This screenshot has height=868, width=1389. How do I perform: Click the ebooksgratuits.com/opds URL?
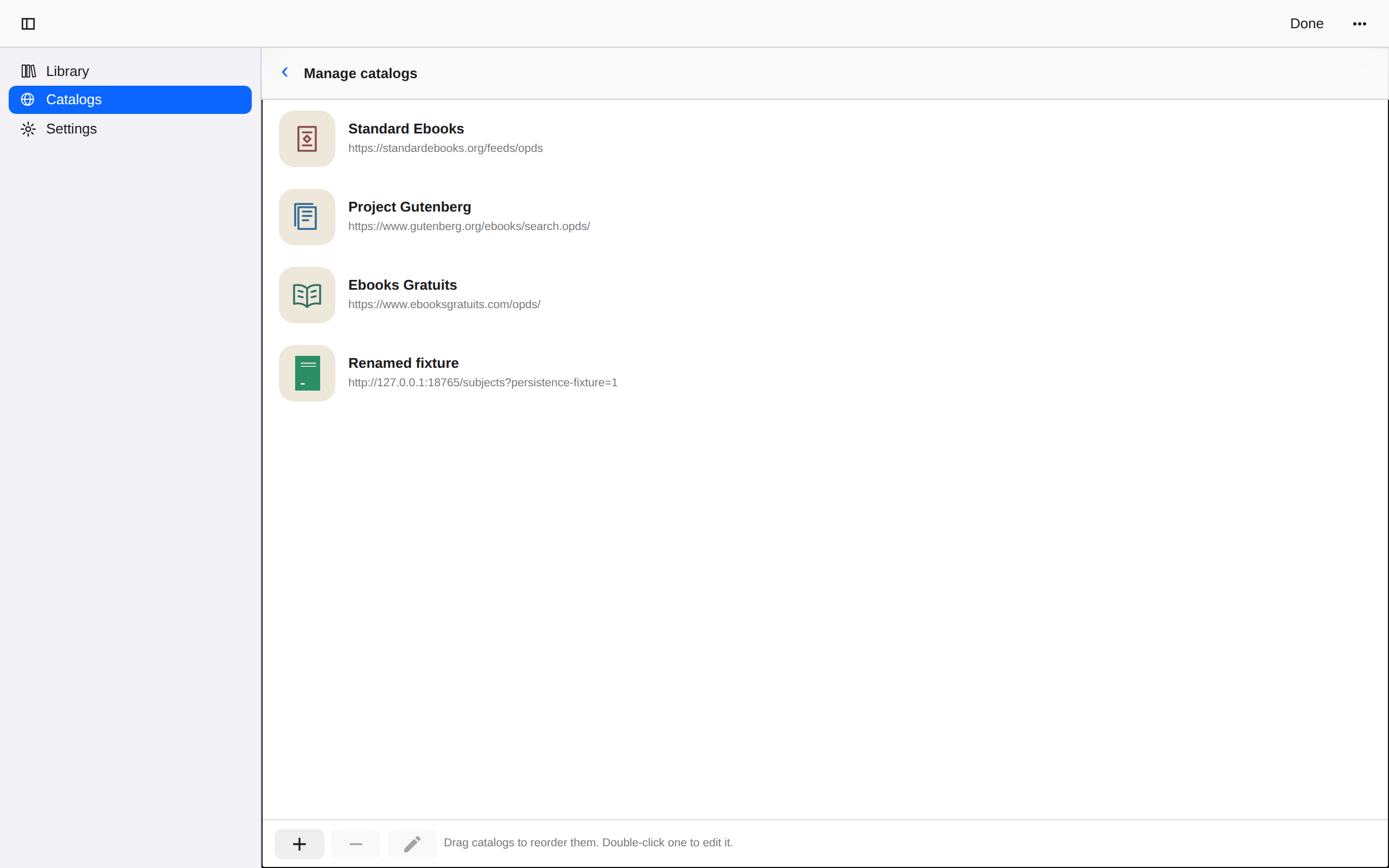(x=444, y=304)
